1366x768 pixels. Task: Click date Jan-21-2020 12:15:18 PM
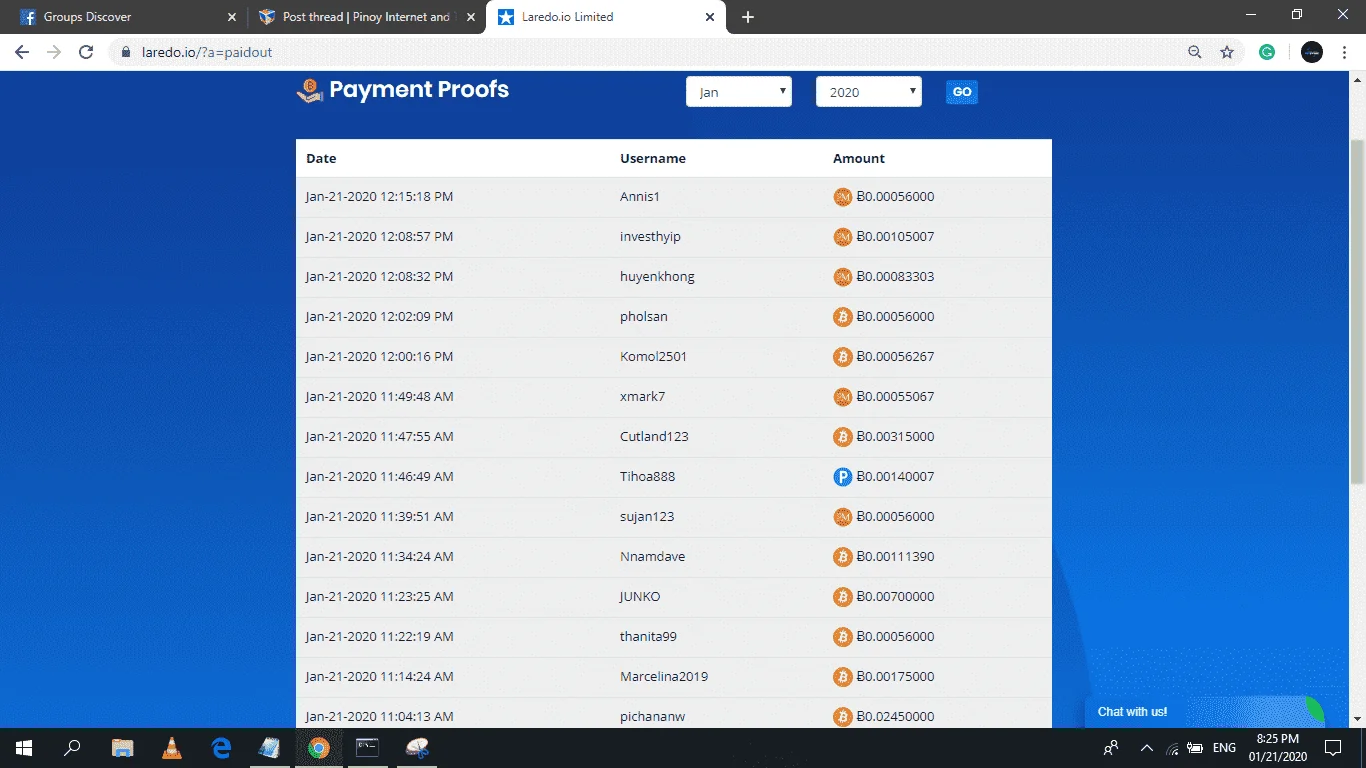379,197
